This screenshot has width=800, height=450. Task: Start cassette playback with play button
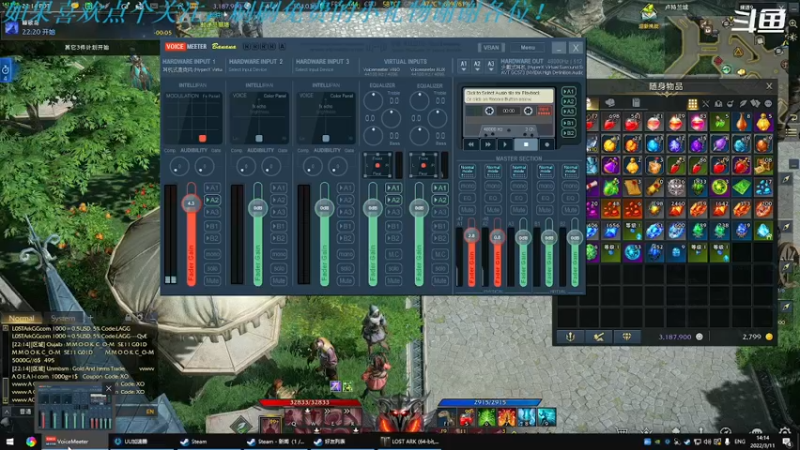coord(505,144)
